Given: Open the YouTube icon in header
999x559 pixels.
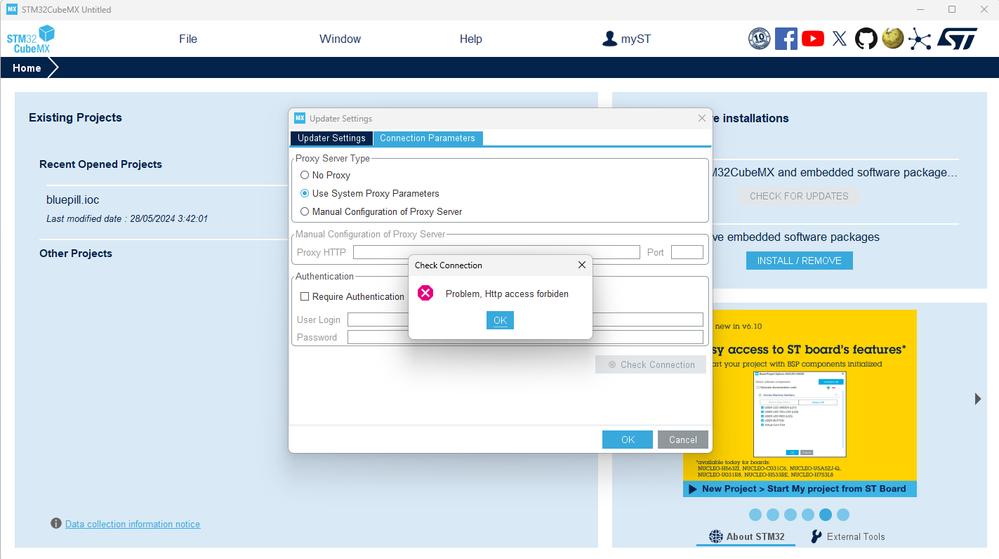Looking at the screenshot, I should (812, 39).
